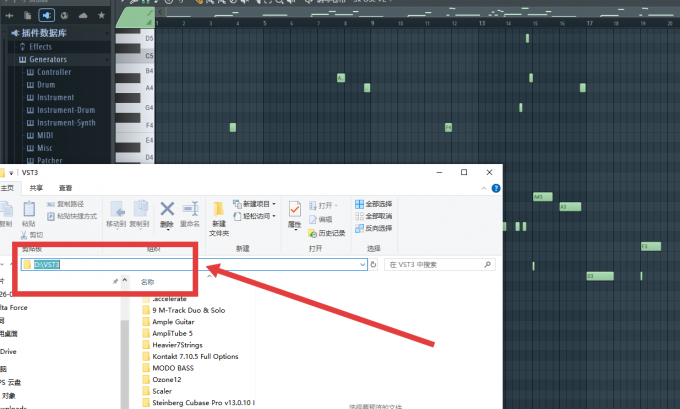Click the blue help question mark icon
This screenshot has height=409, width=680.
[x=496, y=188]
